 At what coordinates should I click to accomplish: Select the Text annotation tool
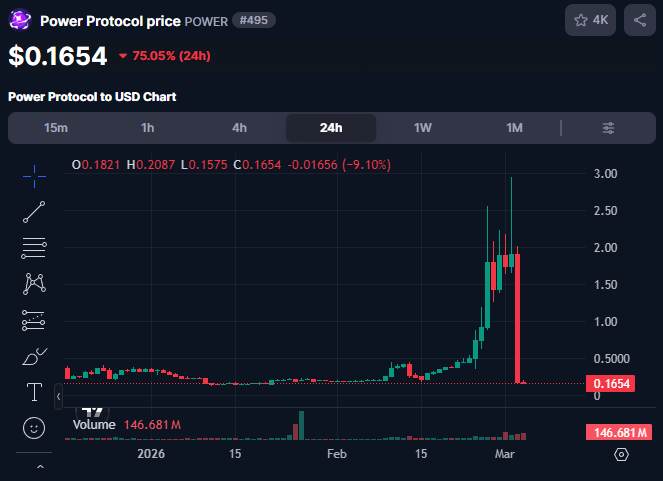click(34, 392)
